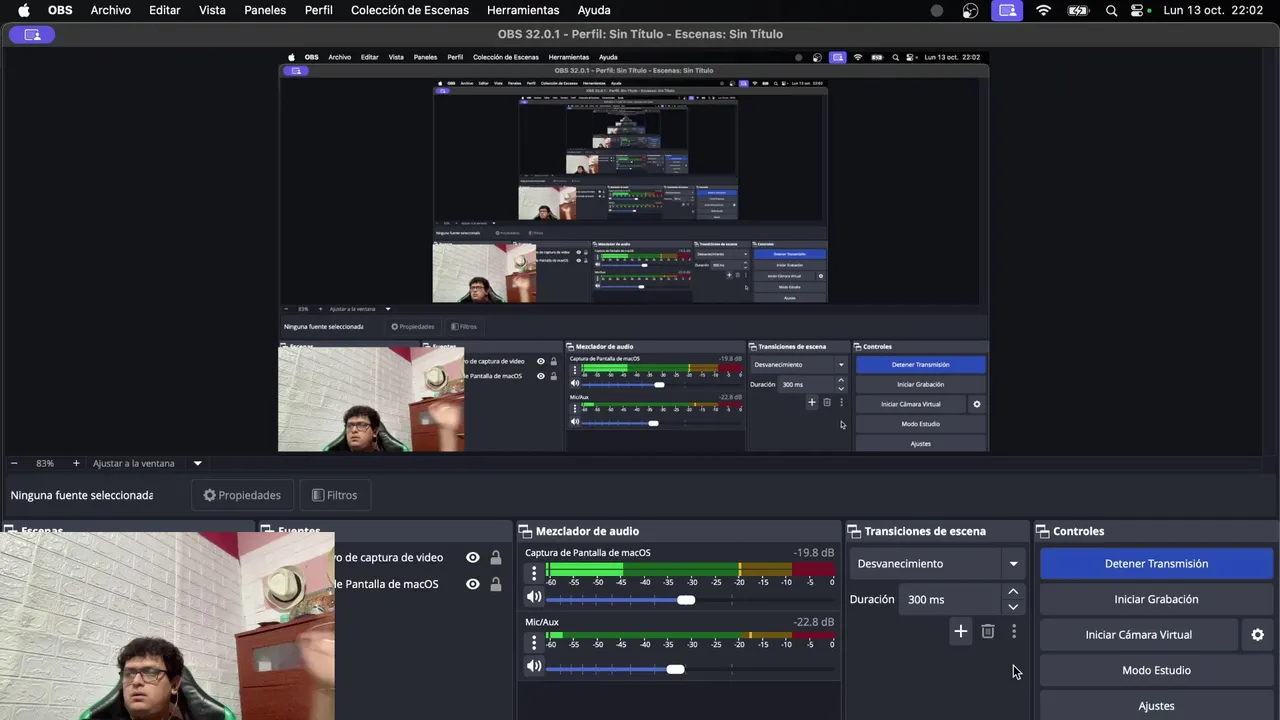Open source Propiedades
Screen dimensions: 1280x720
click(x=242, y=495)
